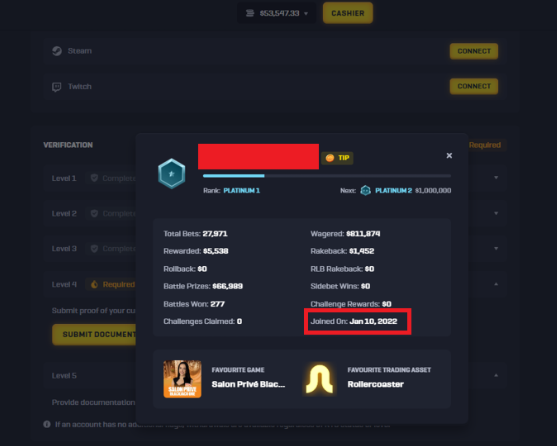This screenshot has height=446, width=557.
Task: Expand the Level 2 verification row
Action: pos(496,213)
